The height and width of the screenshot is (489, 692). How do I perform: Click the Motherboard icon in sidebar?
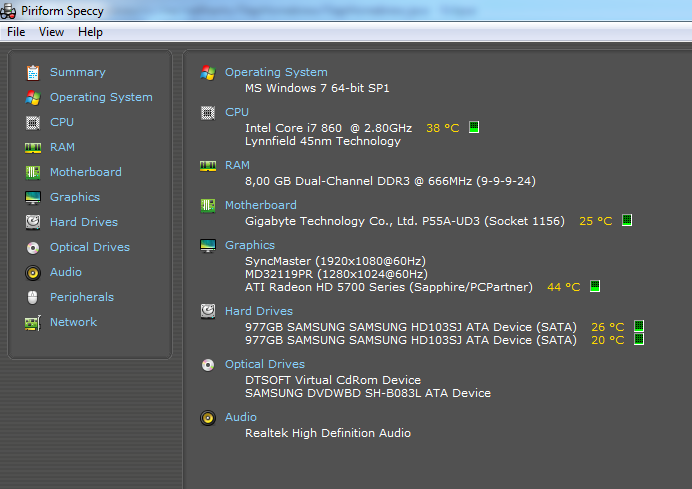click(33, 172)
